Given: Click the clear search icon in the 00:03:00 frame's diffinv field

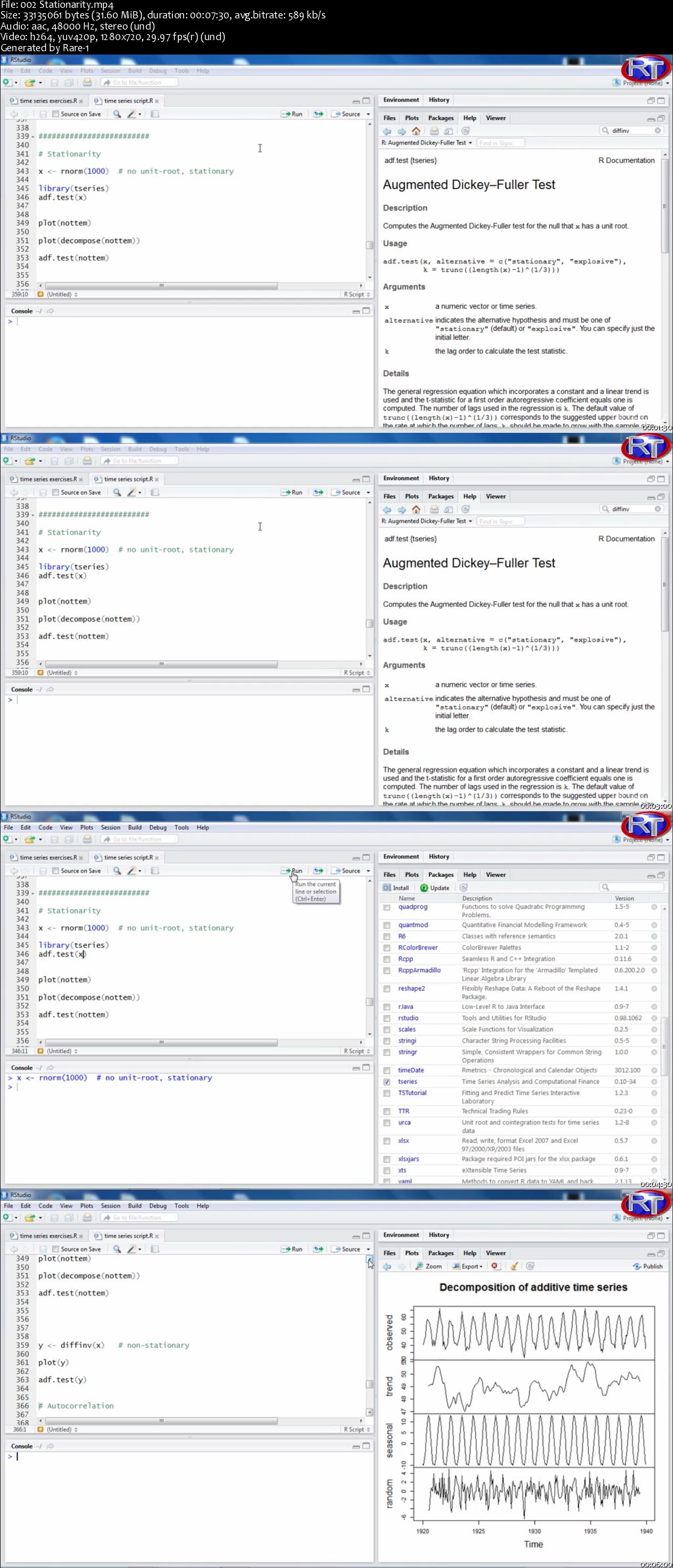Looking at the screenshot, I should click(657, 509).
